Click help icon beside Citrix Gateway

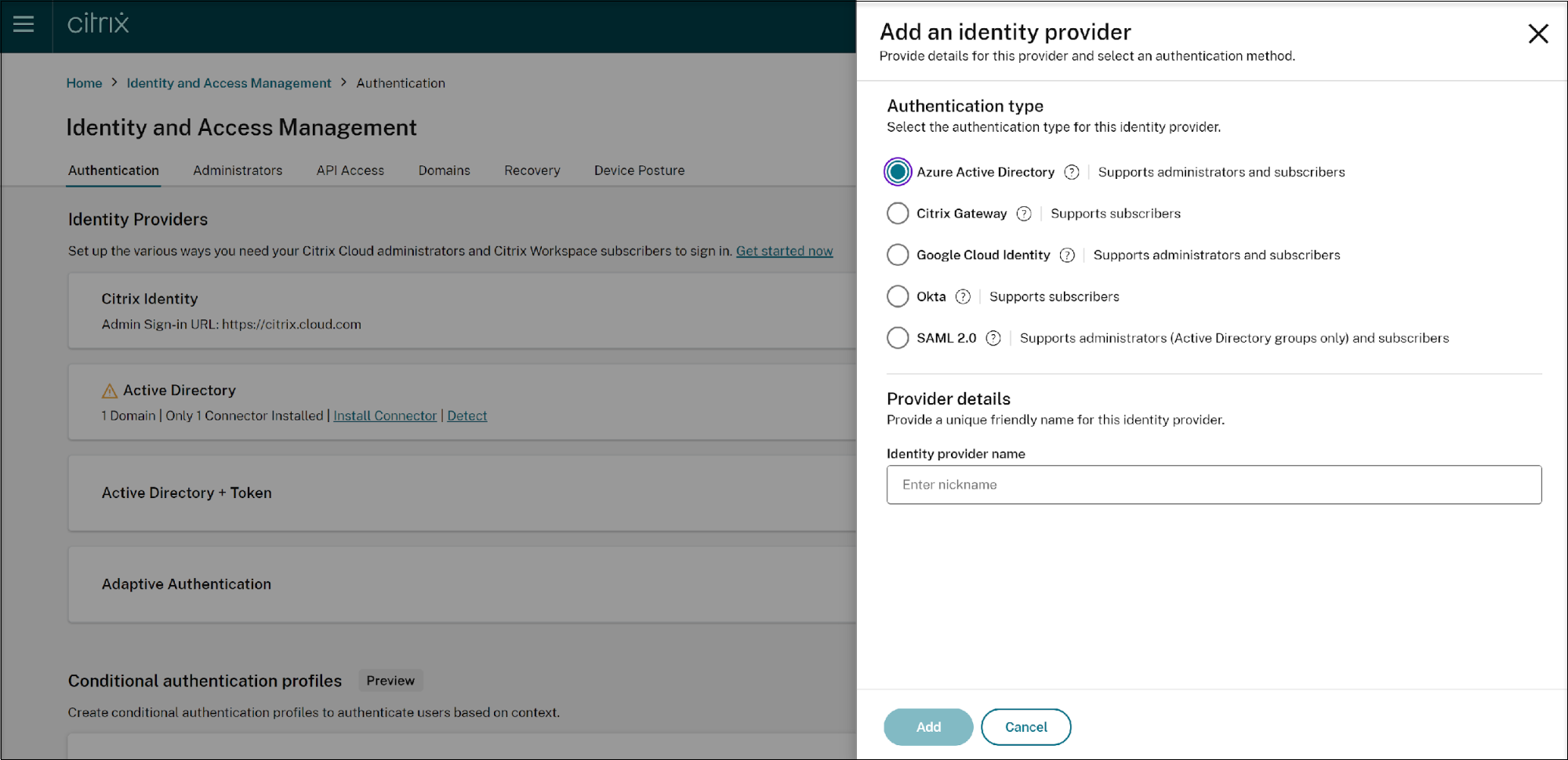[x=1024, y=214]
